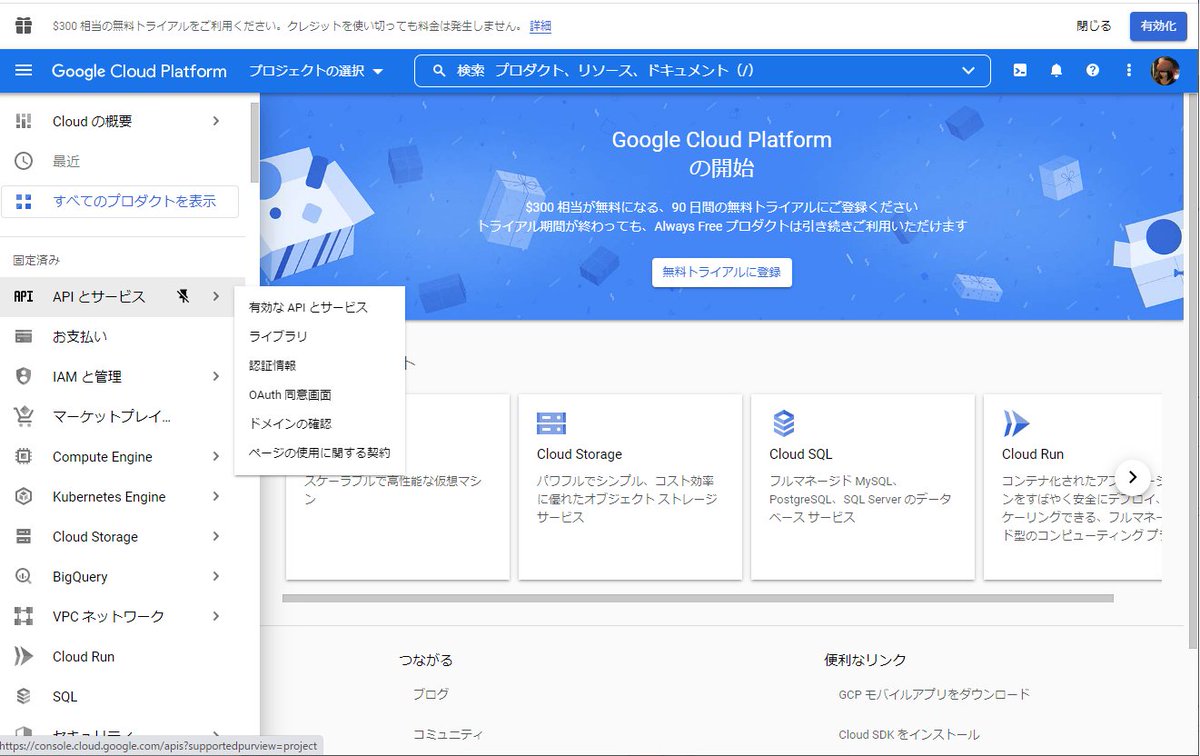Image resolution: width=1200 pixels, height=756 pixels.
Task: Expand the IAM と管理 submenu arrow
Action: pos(216,377)
